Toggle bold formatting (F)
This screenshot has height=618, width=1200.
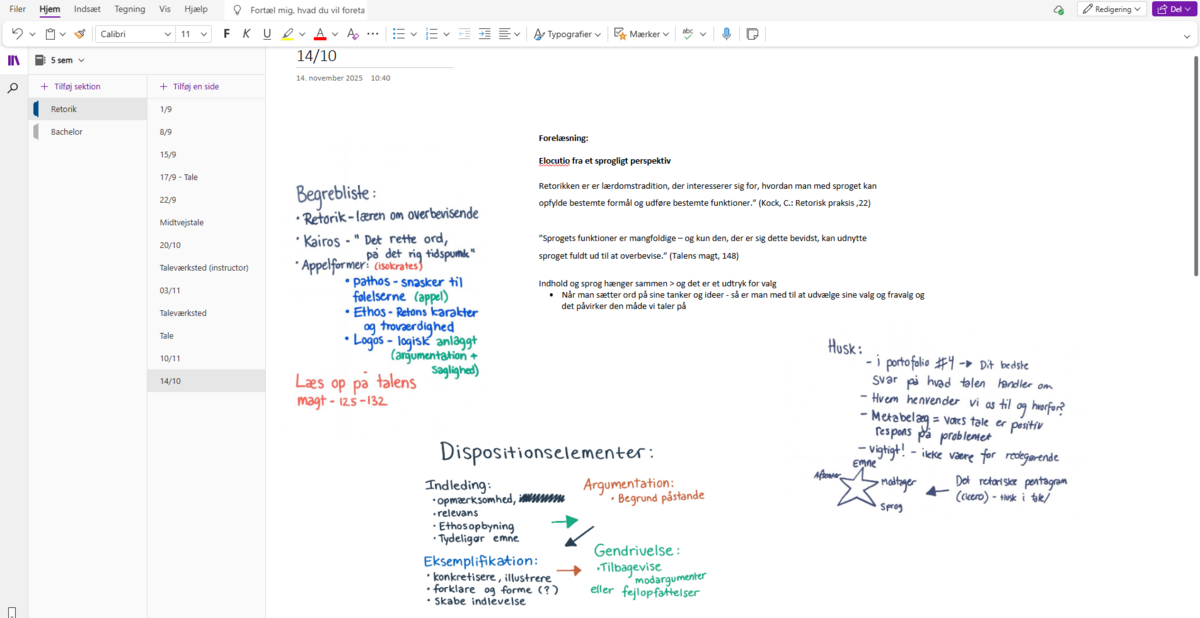[226, 34]
